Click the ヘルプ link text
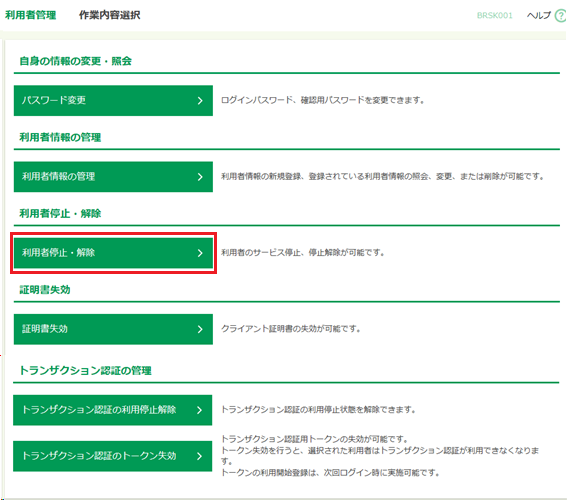 click(539, 15)
